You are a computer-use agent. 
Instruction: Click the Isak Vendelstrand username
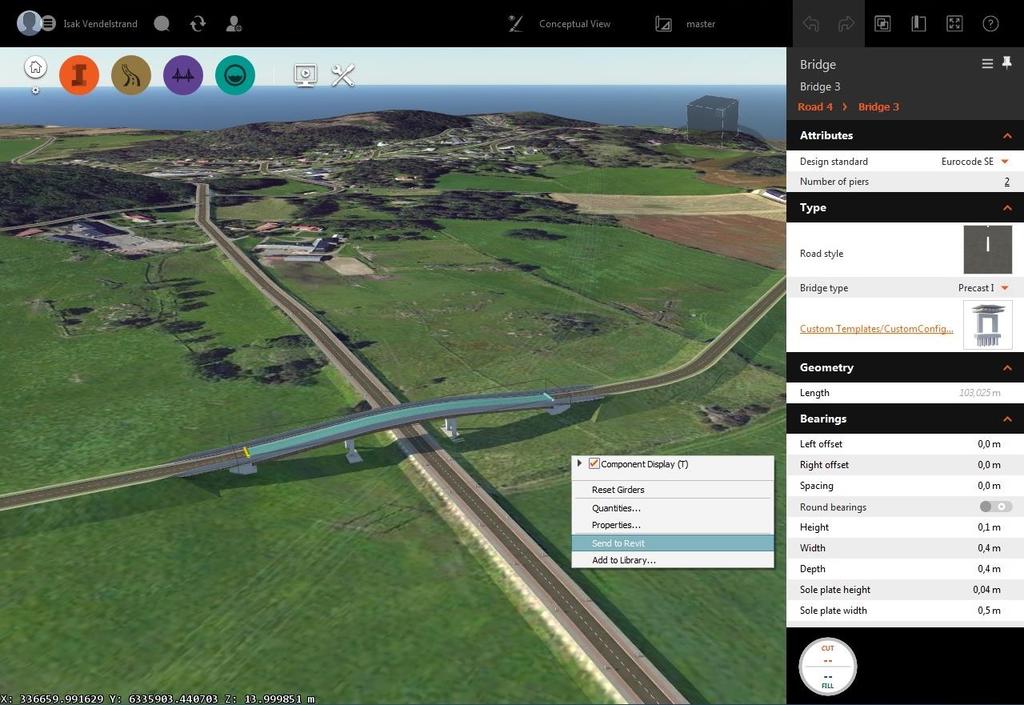101,24
